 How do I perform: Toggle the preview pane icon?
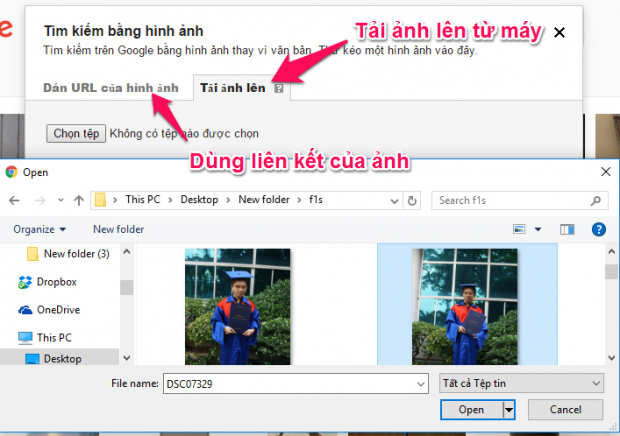tap(567, 229)
